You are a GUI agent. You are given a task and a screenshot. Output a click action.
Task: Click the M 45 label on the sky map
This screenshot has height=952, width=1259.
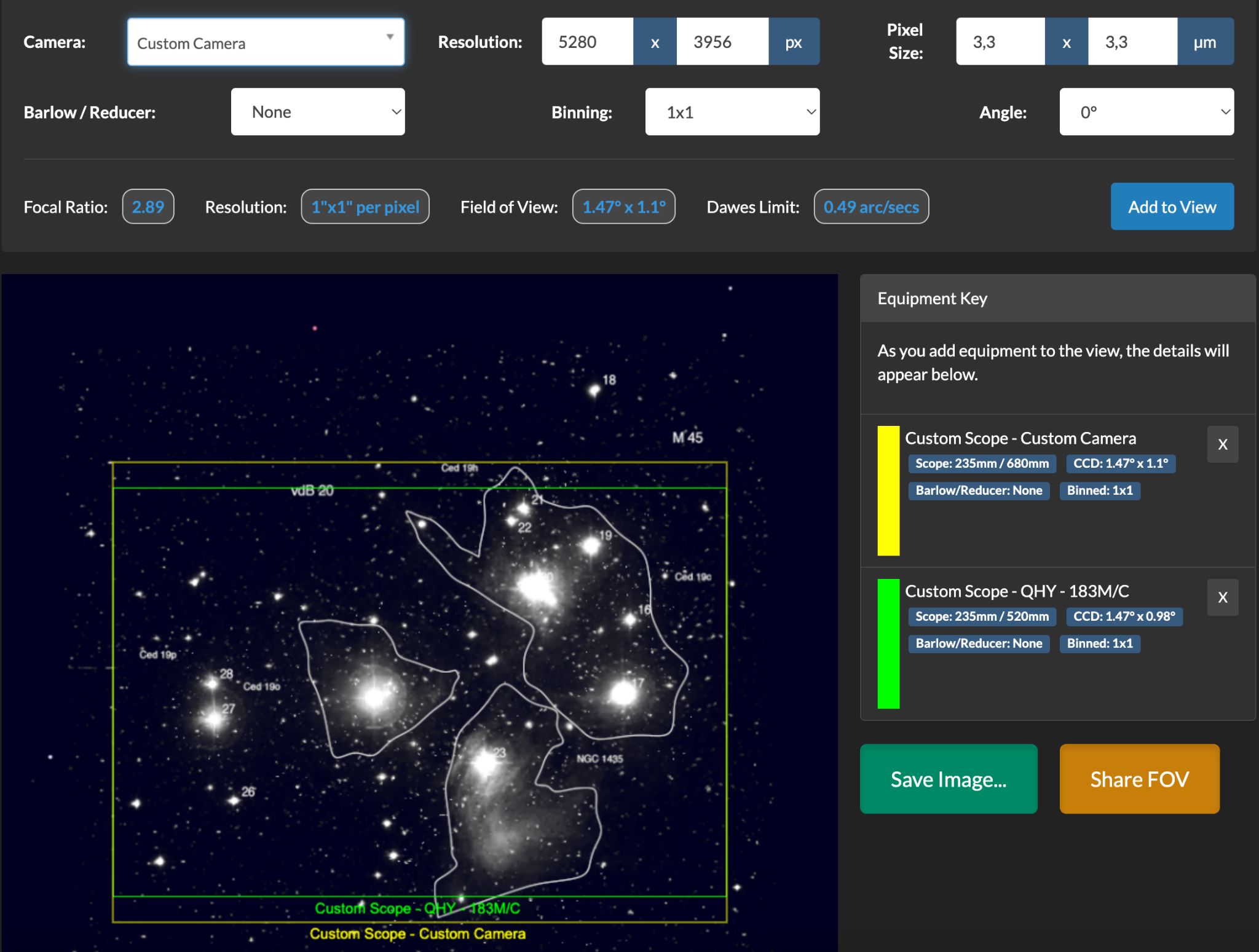(687, 438)
